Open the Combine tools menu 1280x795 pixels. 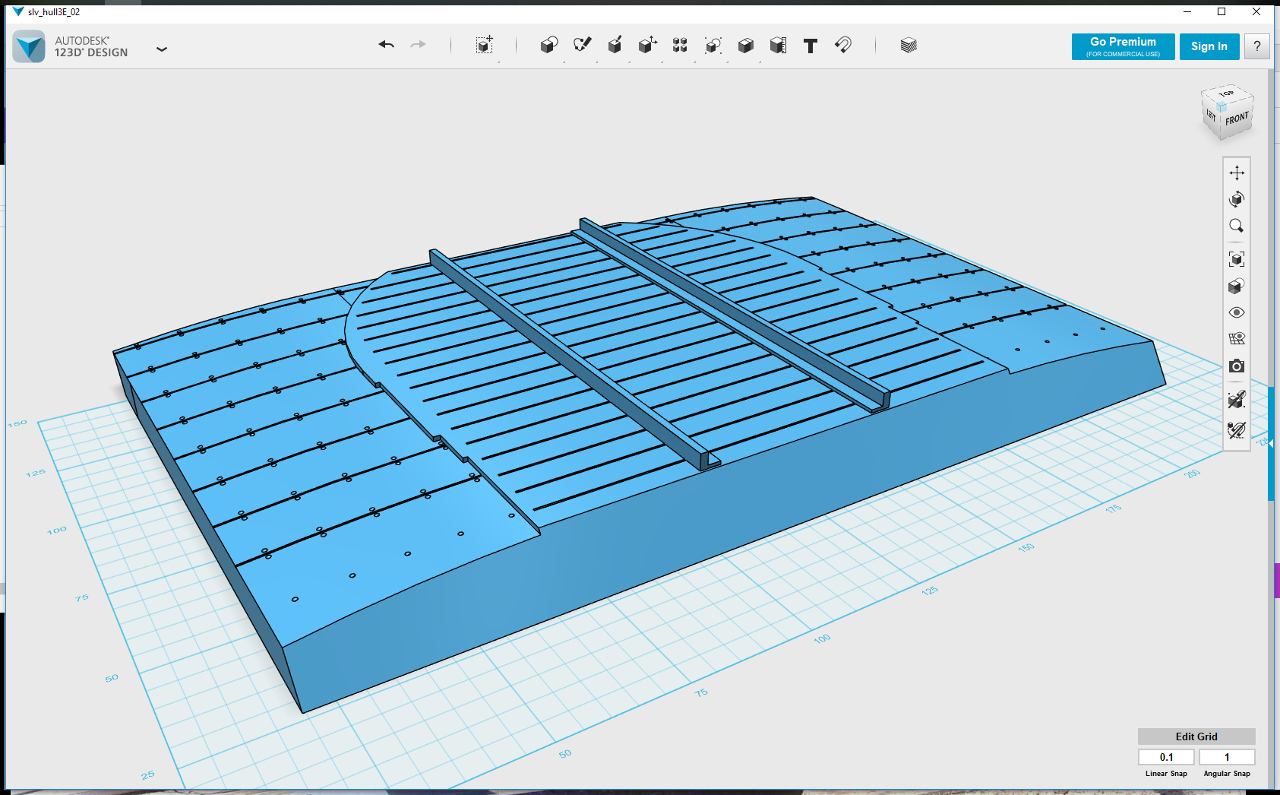tap(745, 45)
